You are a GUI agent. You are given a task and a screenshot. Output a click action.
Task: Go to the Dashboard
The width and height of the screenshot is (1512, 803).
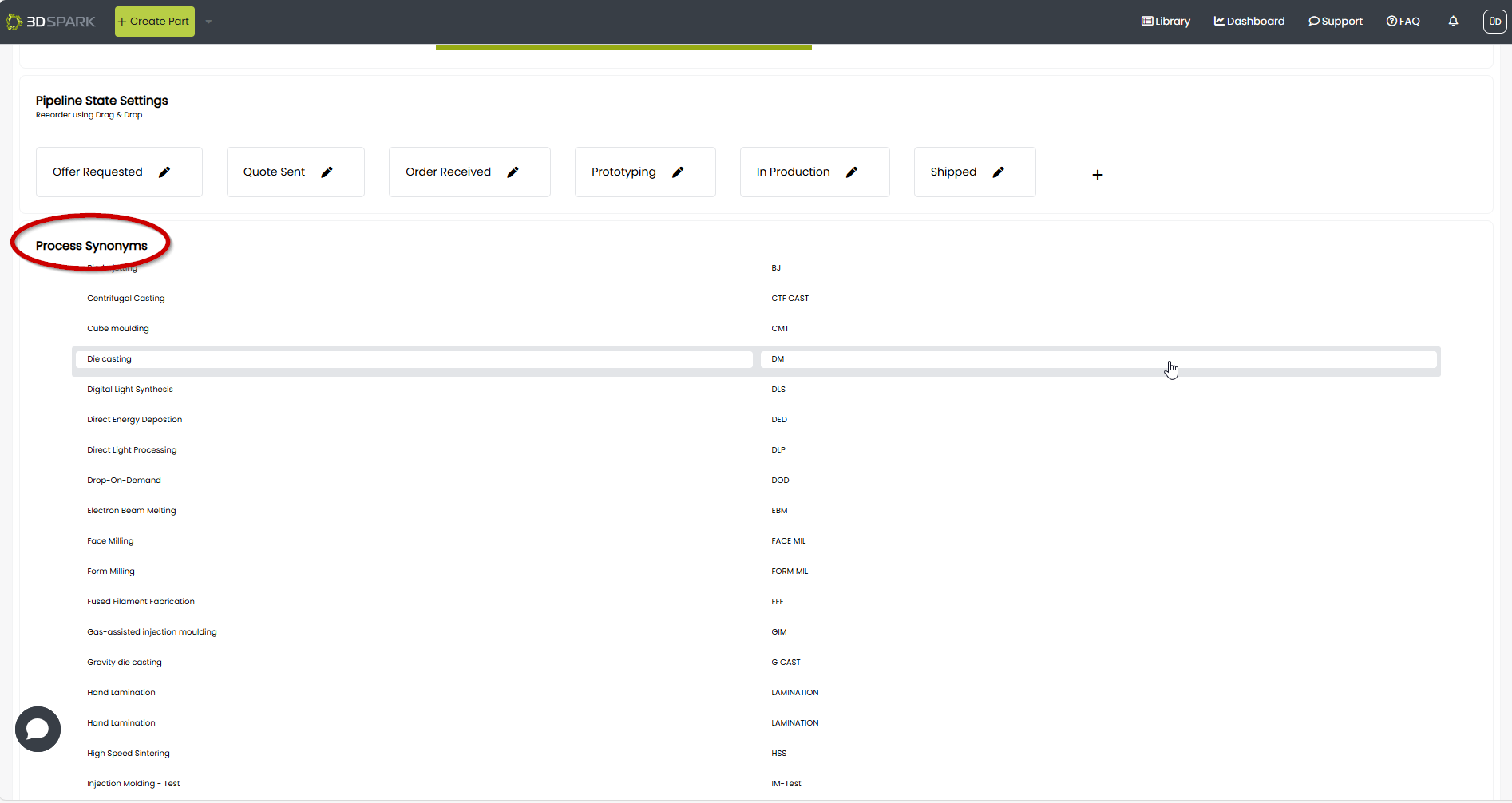(1249, 22)
